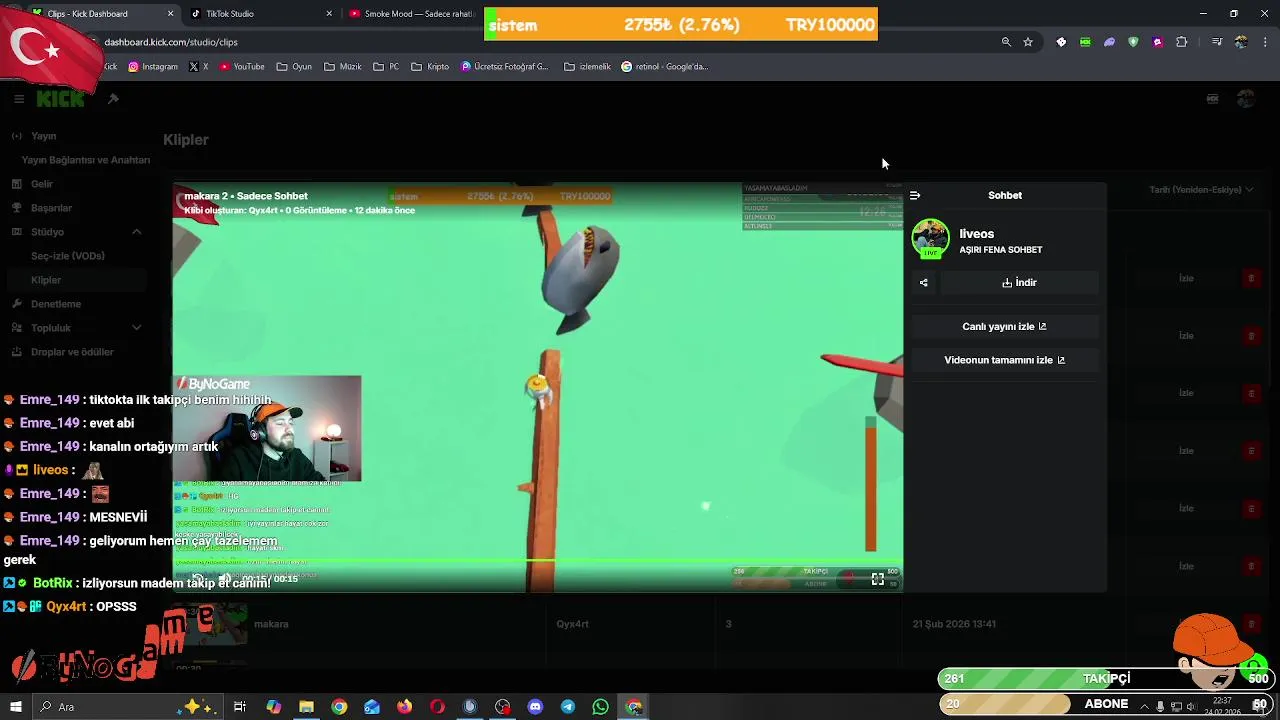Open Task View in the taskbar

tap(240, 707)
